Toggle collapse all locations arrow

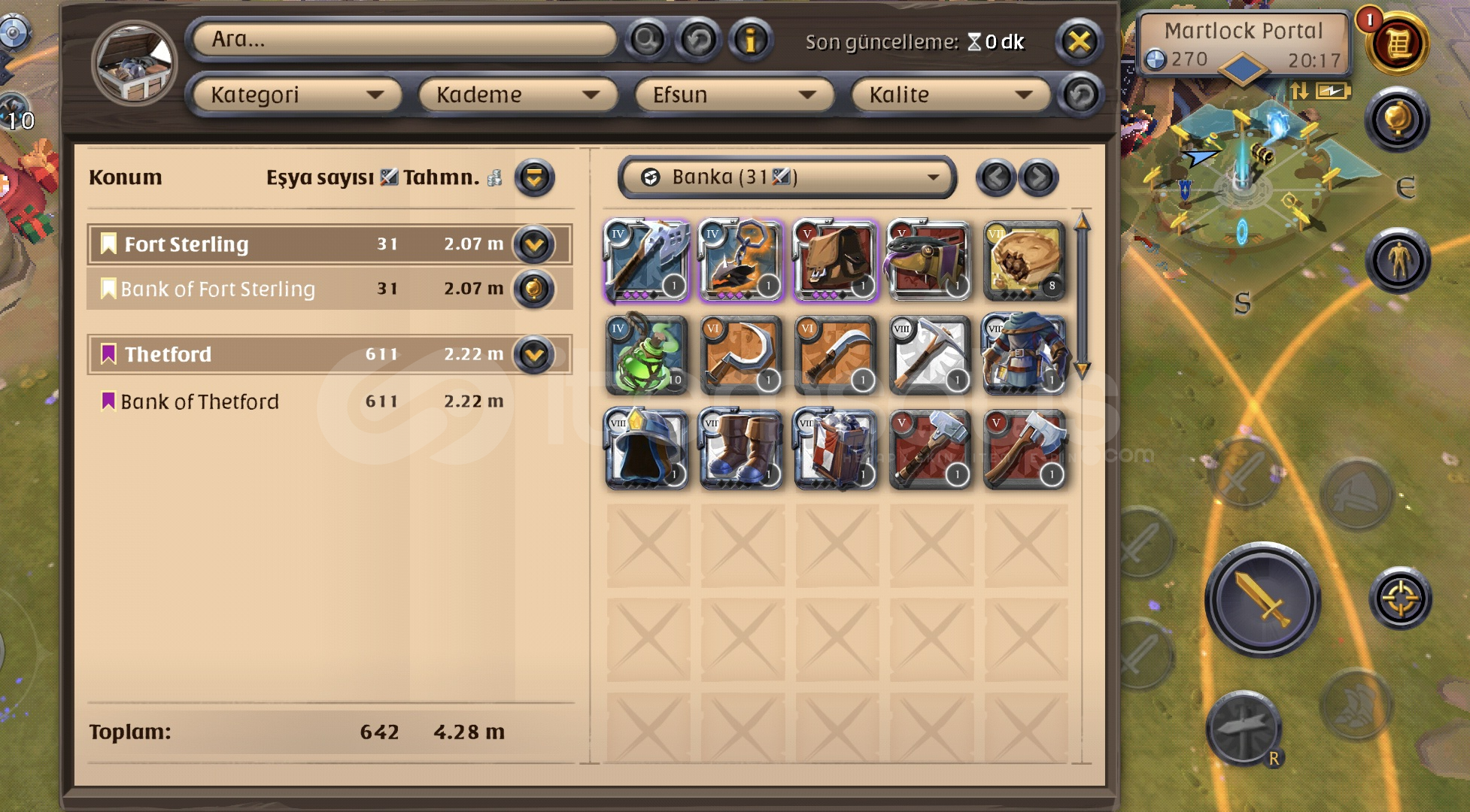[534, 178]
